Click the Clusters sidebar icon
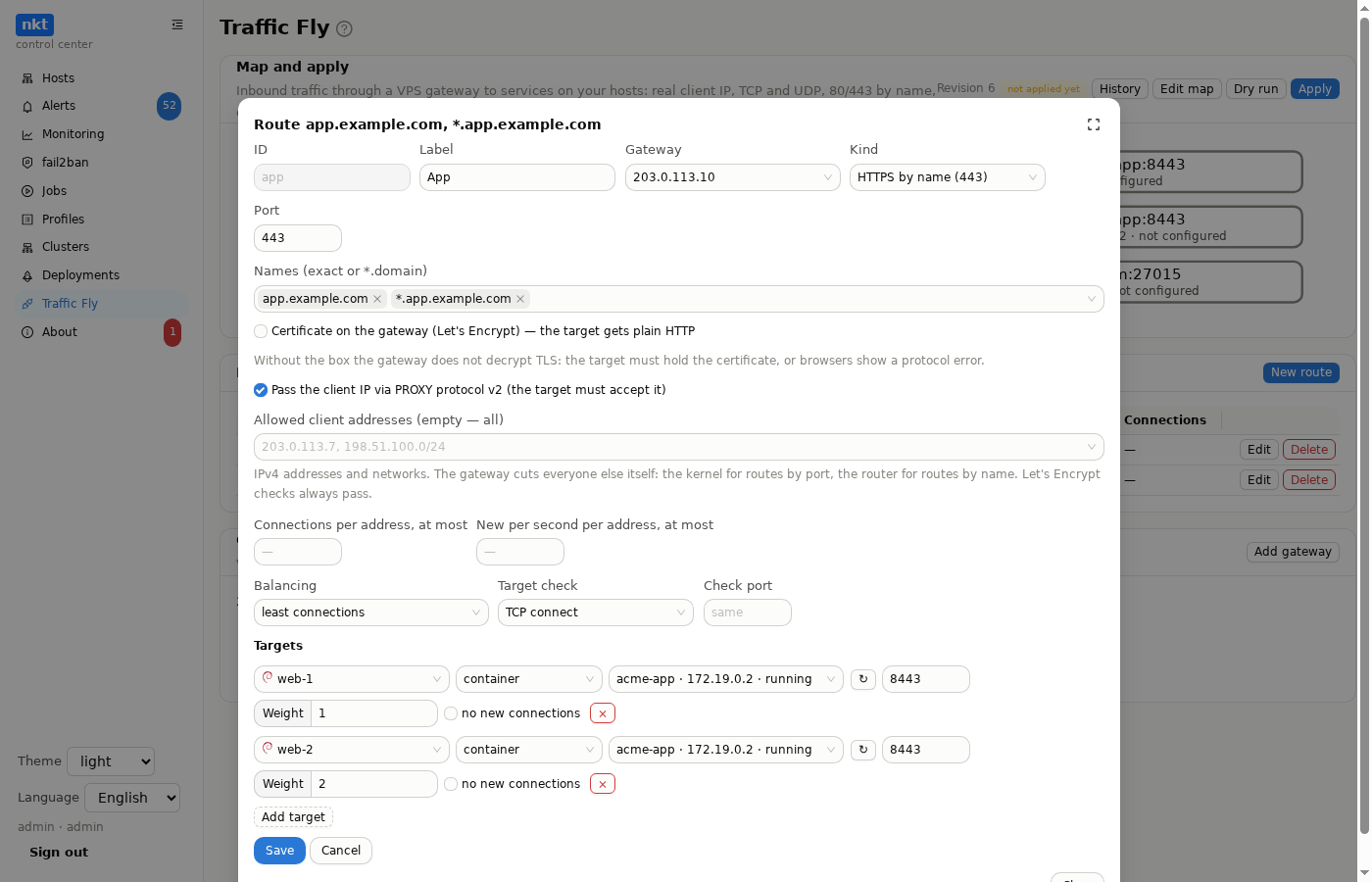 [x=27, y=247]
